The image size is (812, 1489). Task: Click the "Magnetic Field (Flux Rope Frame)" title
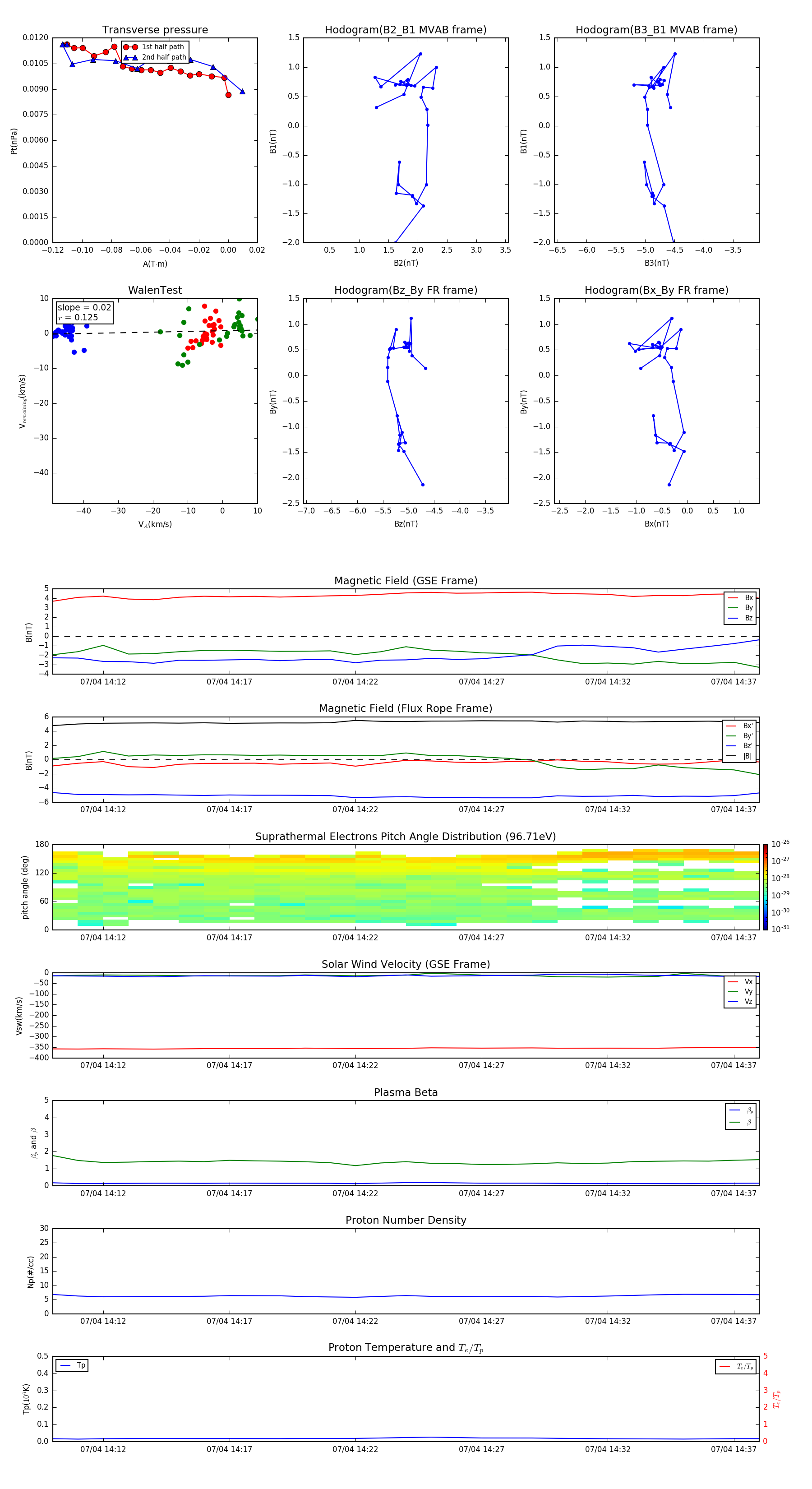(x=406, y=709)
